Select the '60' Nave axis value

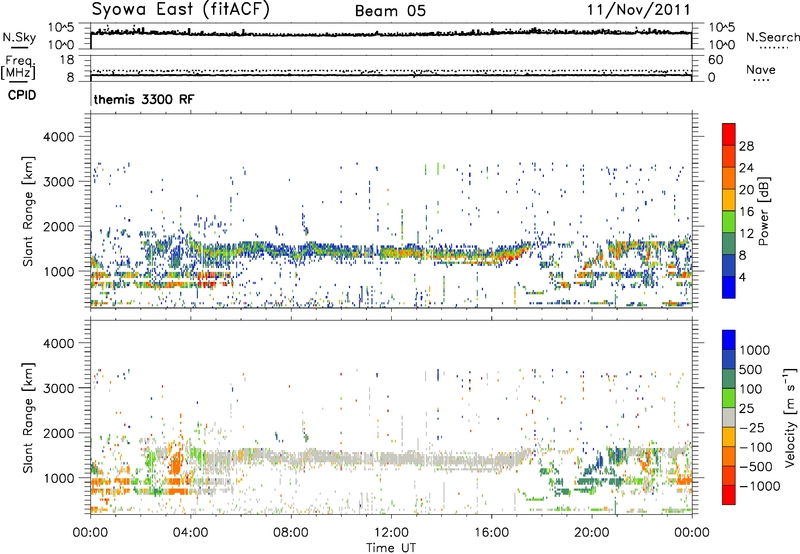715,60
